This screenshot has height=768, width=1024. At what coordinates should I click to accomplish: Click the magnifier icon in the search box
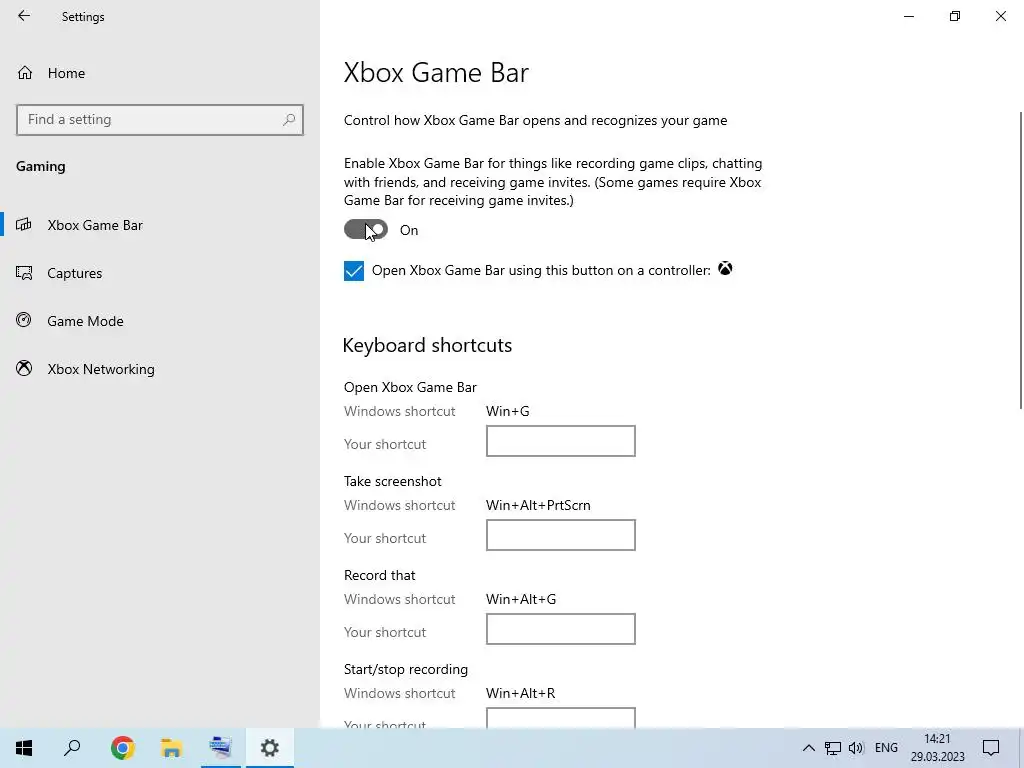pos(289,120)
